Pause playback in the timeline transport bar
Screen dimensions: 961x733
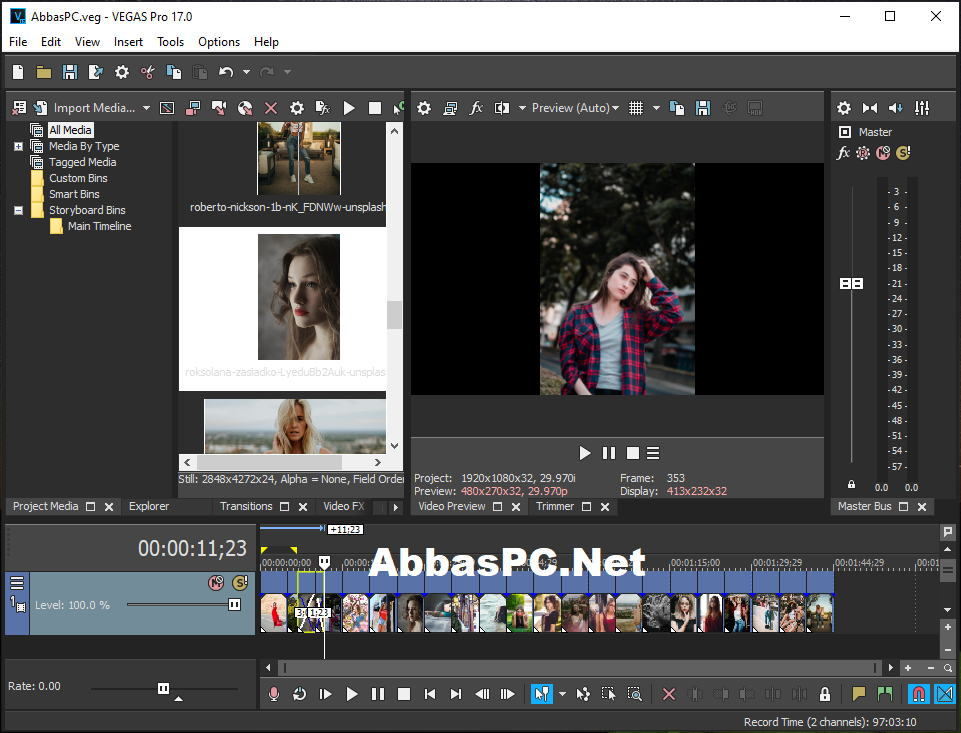(378, 694)
